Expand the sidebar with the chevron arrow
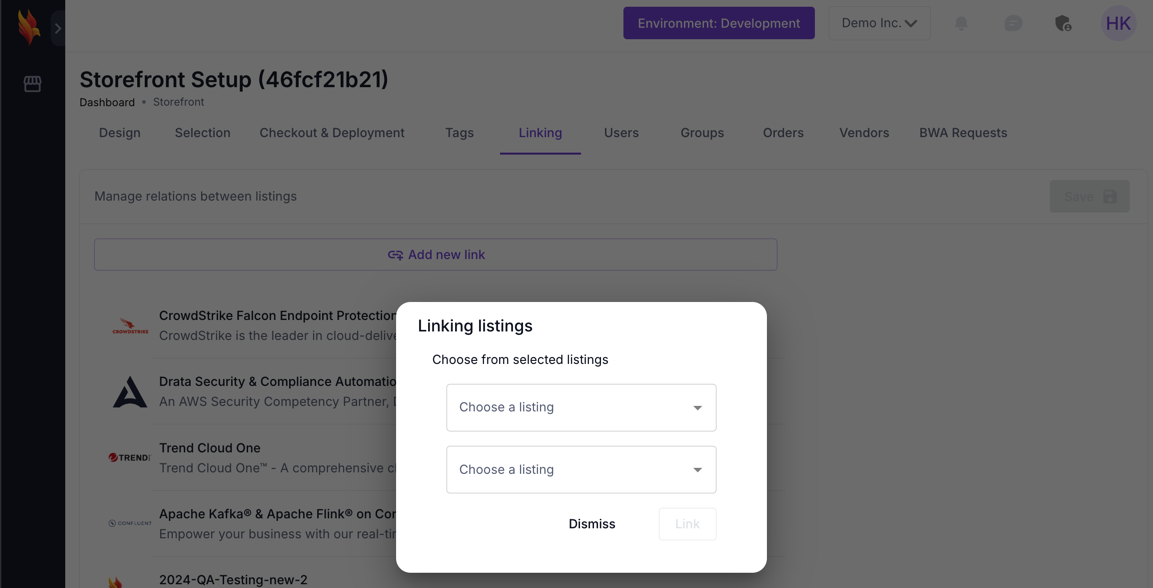Screen dimensions: 1153x588 click(58, 28)
